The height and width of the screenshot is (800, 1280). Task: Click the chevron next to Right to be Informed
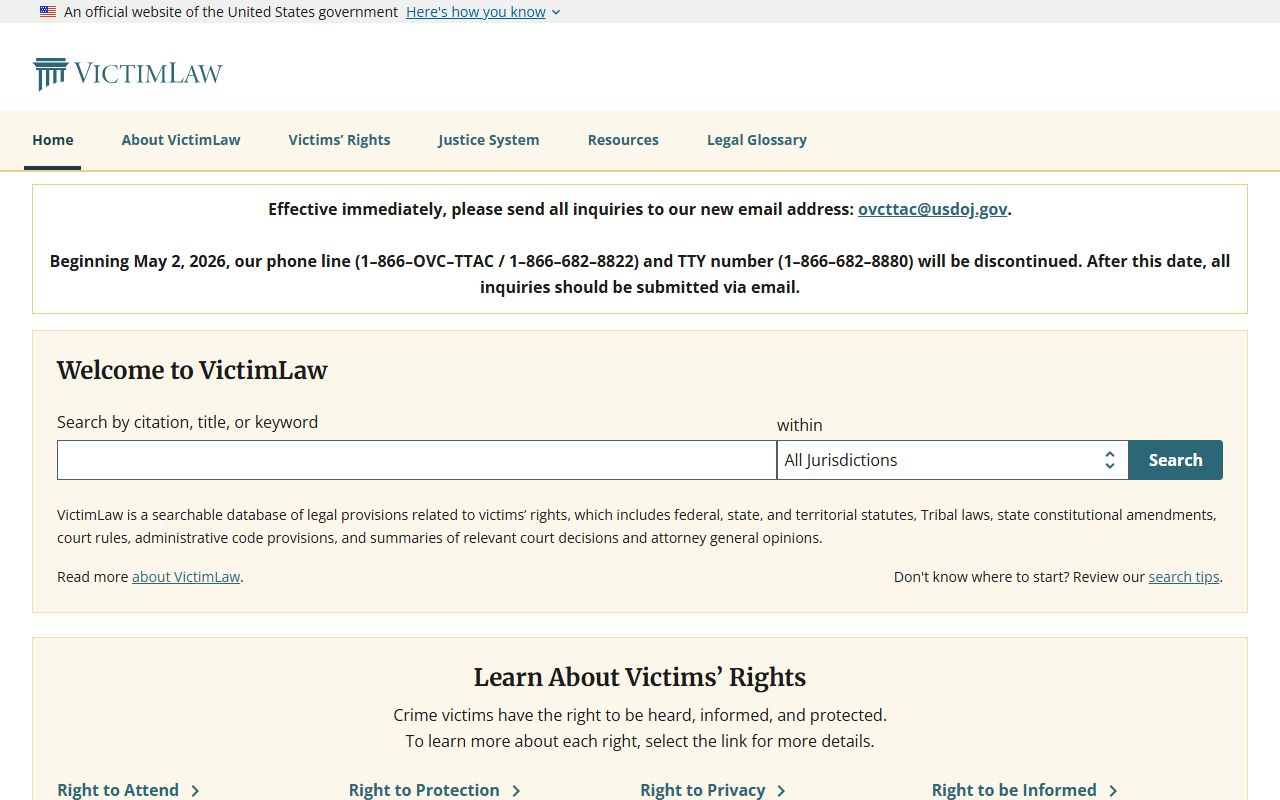pos(1113,791)
